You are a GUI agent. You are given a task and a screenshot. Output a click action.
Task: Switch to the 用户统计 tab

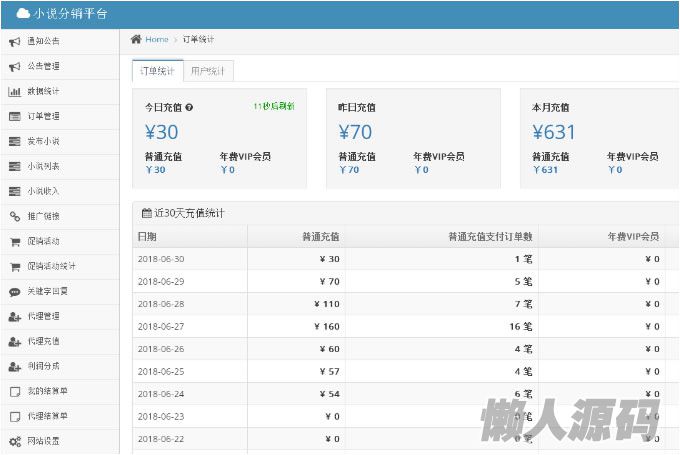[x=209, y=71]
